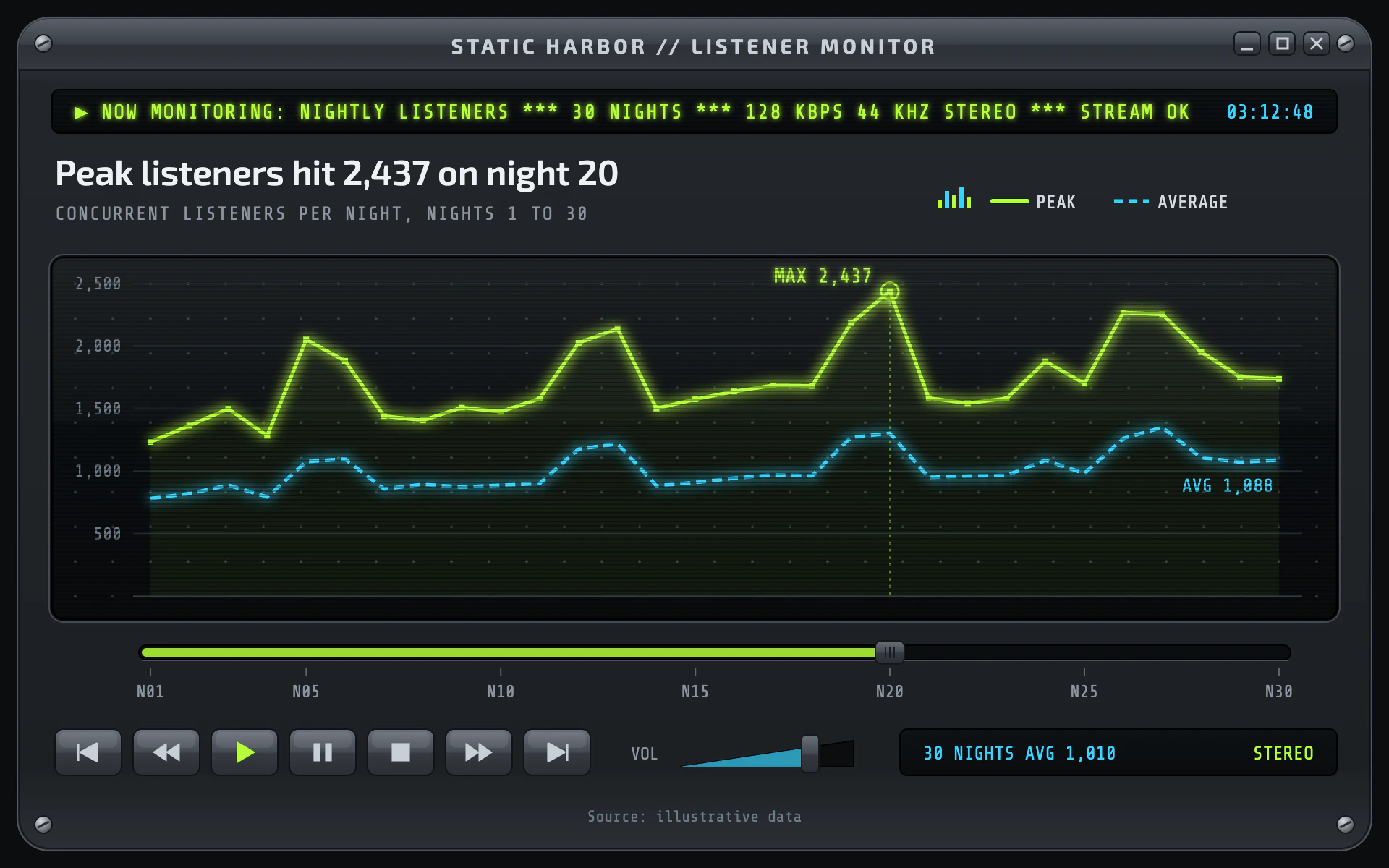Image resolution: width=1389 pixels, height=868 pixels.
Task: Click the 2,500 y-axis label
Action: coord(98,284)
